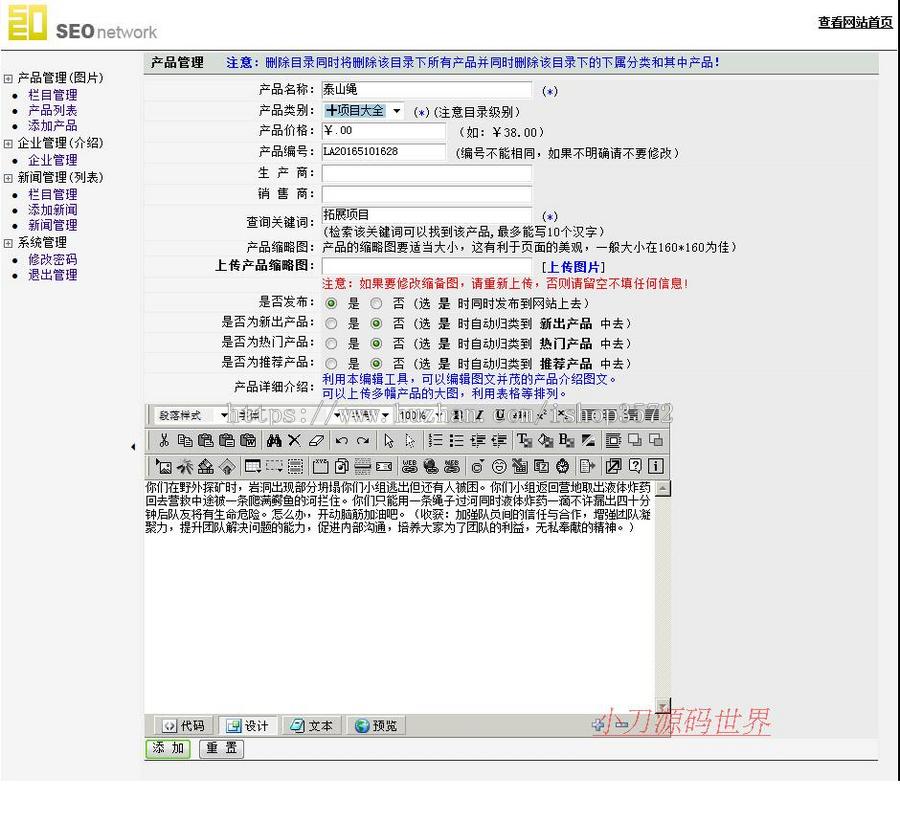The height and width of the screenshot is (822, 900).
Task: Select 是 for 是否为新出产品
Action: [331, 323]
